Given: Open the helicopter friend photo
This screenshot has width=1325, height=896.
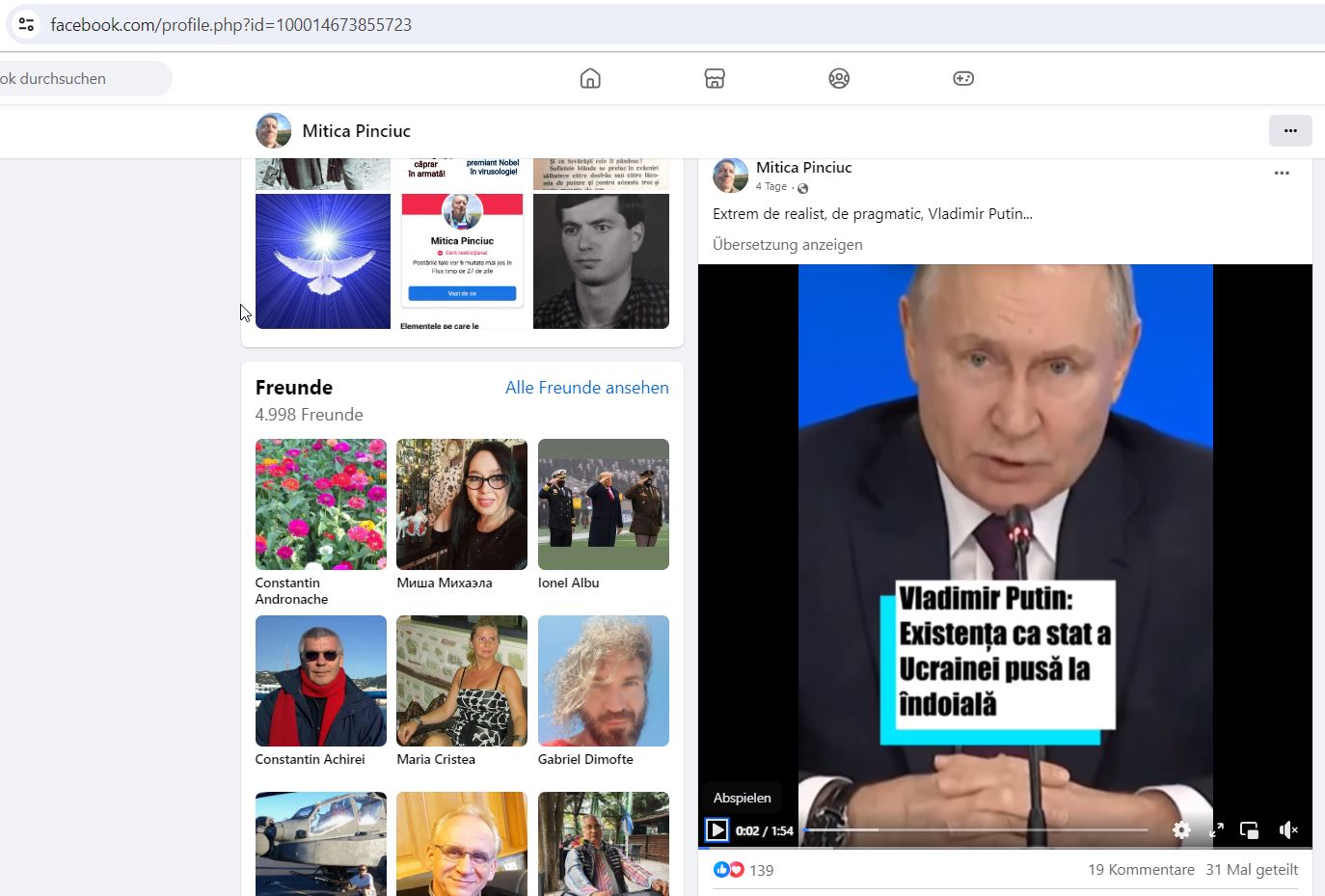Looking at the screenshot, I should tap(321, 844).
